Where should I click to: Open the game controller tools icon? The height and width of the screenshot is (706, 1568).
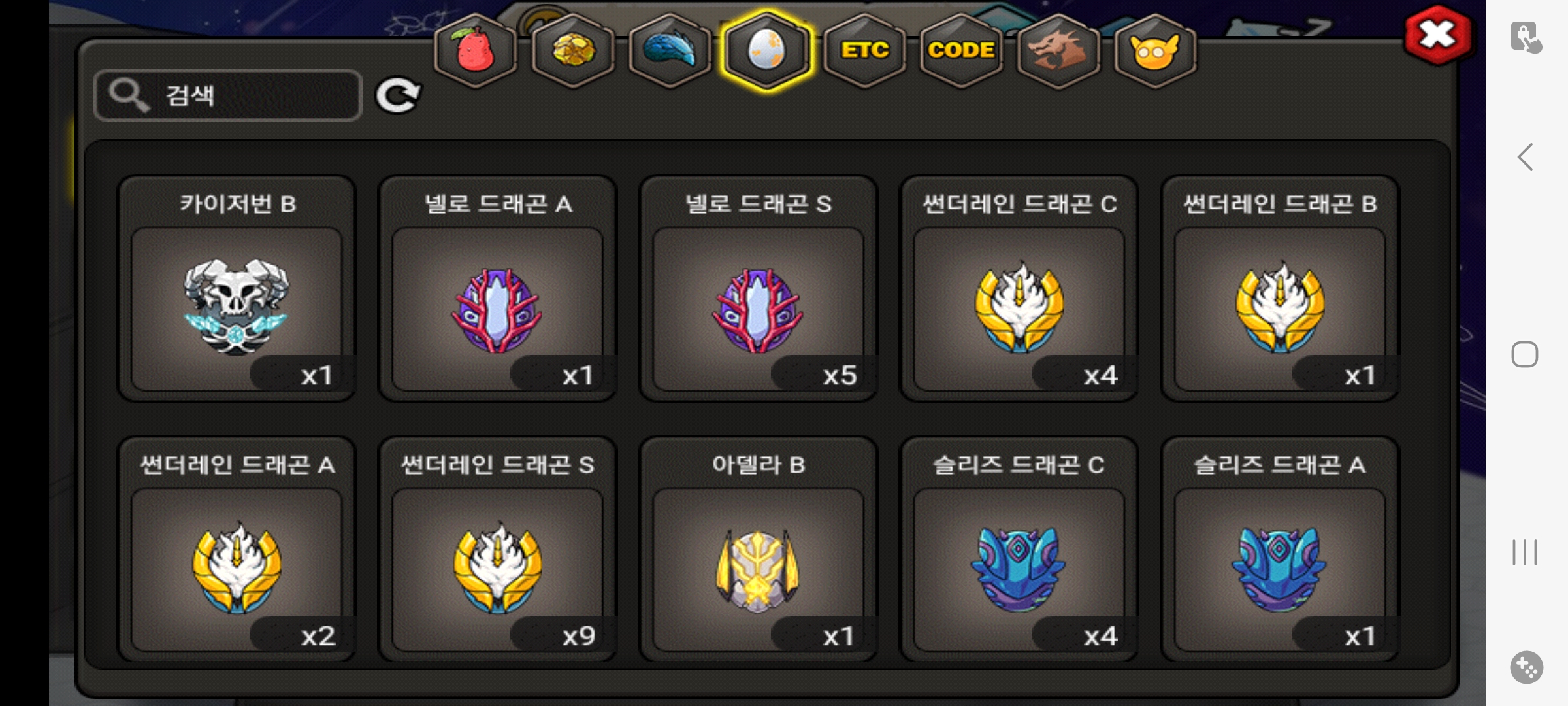click(x=1526, y=667)
